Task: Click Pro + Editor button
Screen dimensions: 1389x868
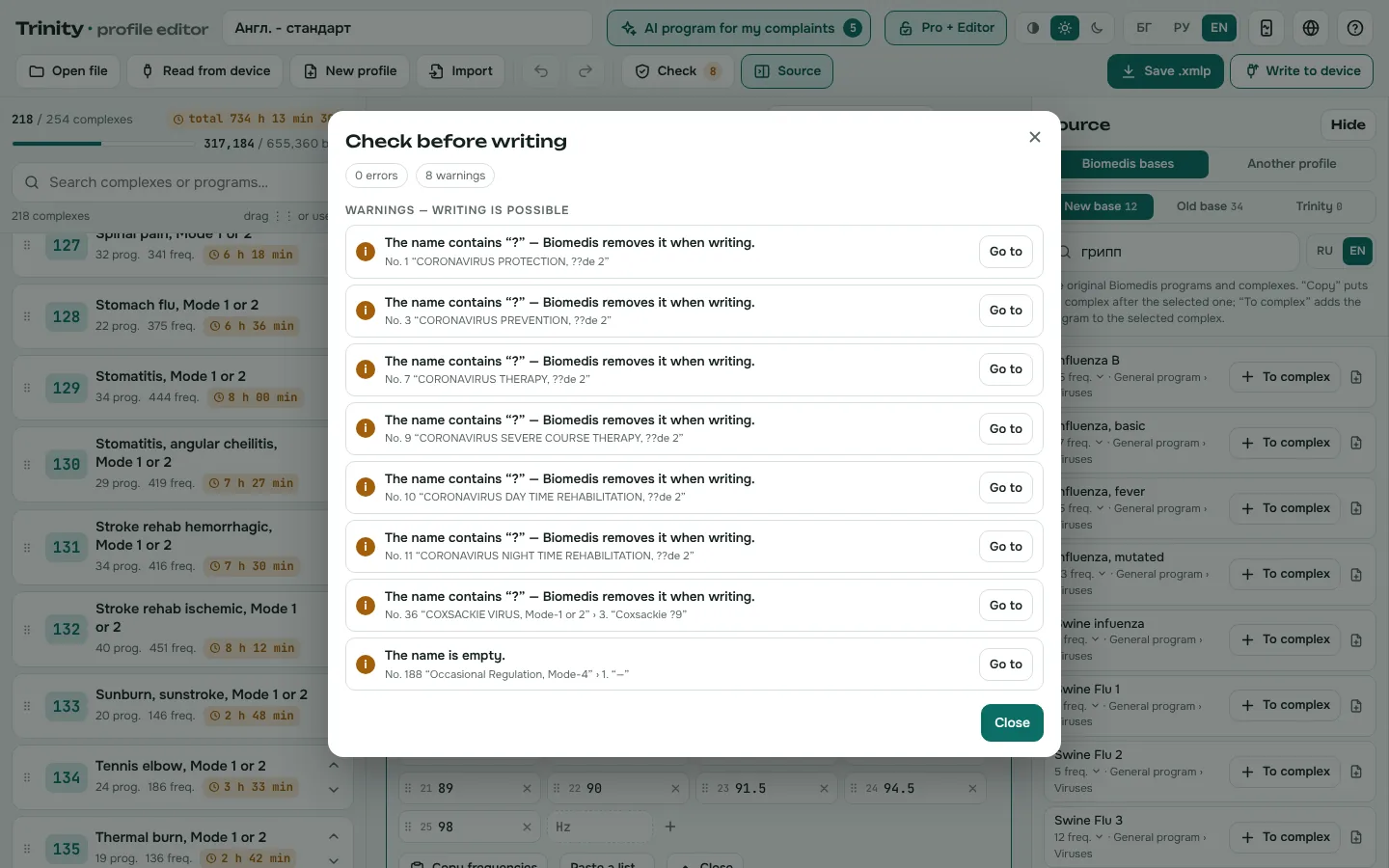Action: tap(945, 28)
